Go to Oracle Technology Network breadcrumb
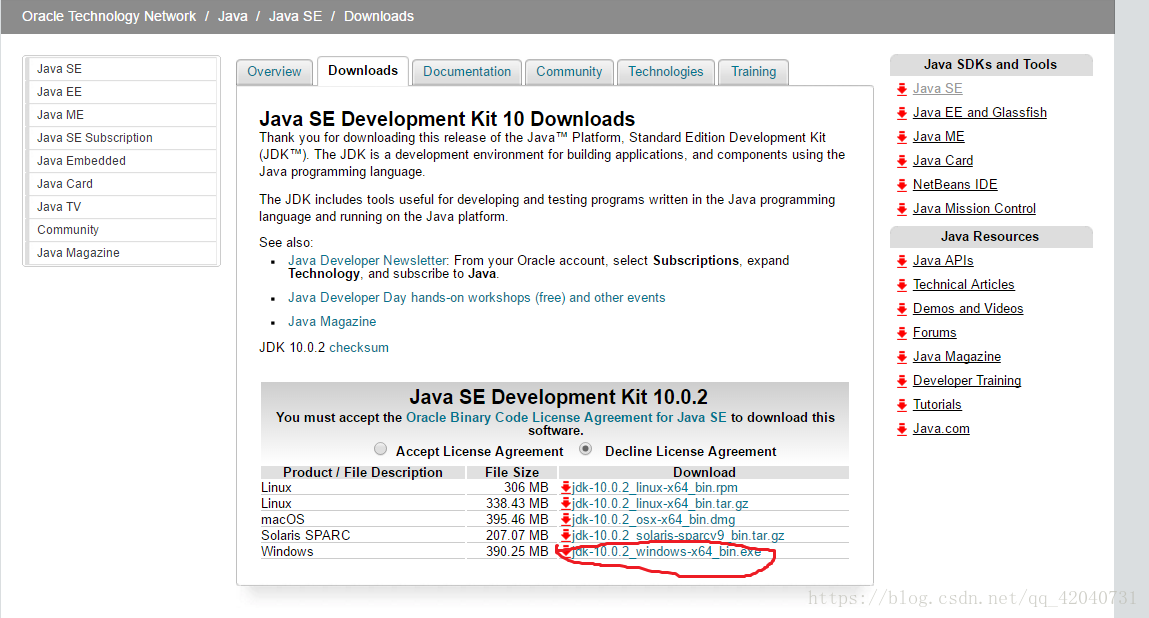The image size is (1149, 618). click(x=109, y=16)
